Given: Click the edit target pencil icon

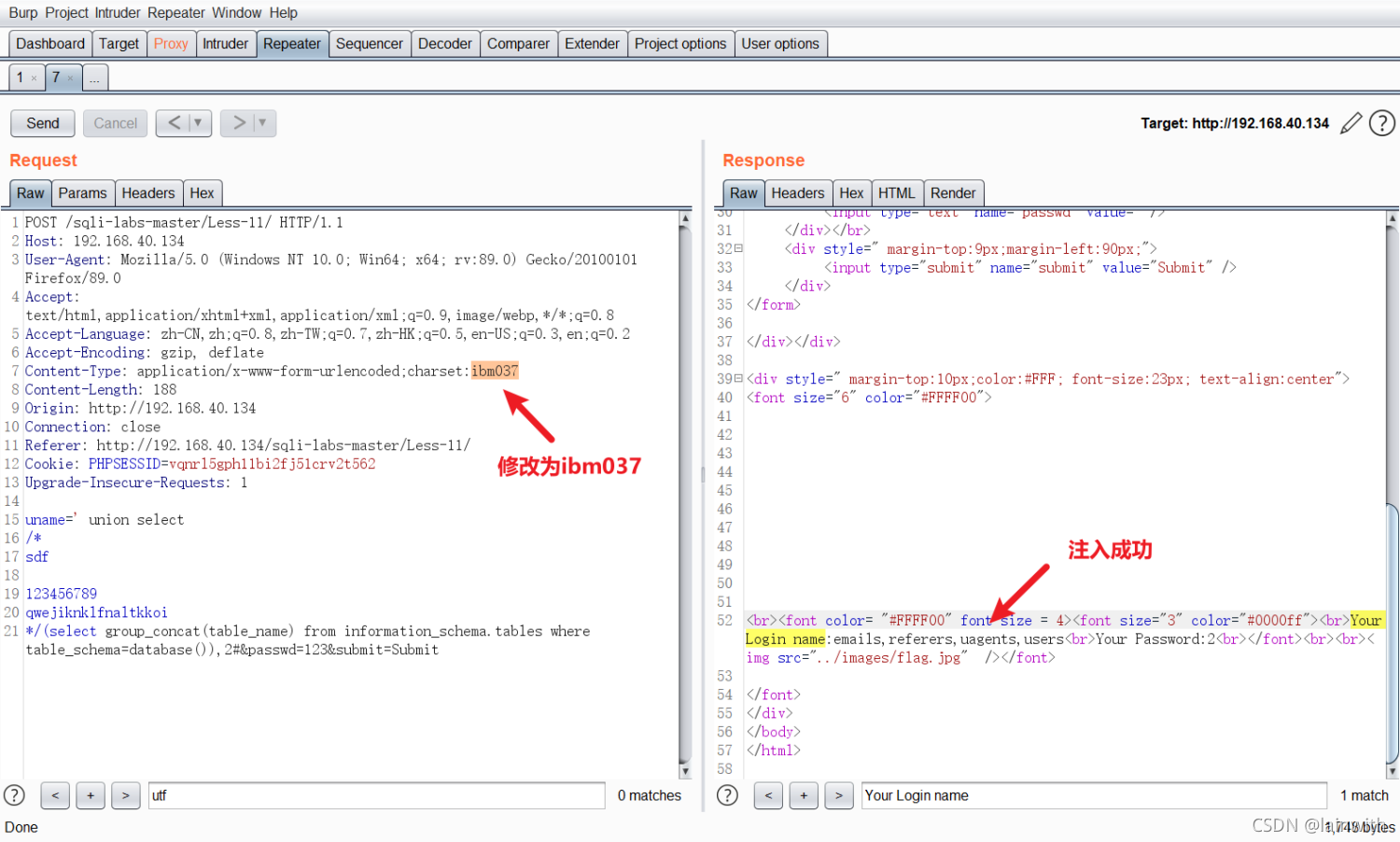Looking at the screenshot, I should pyautogui.click(x=1351, y=123).
